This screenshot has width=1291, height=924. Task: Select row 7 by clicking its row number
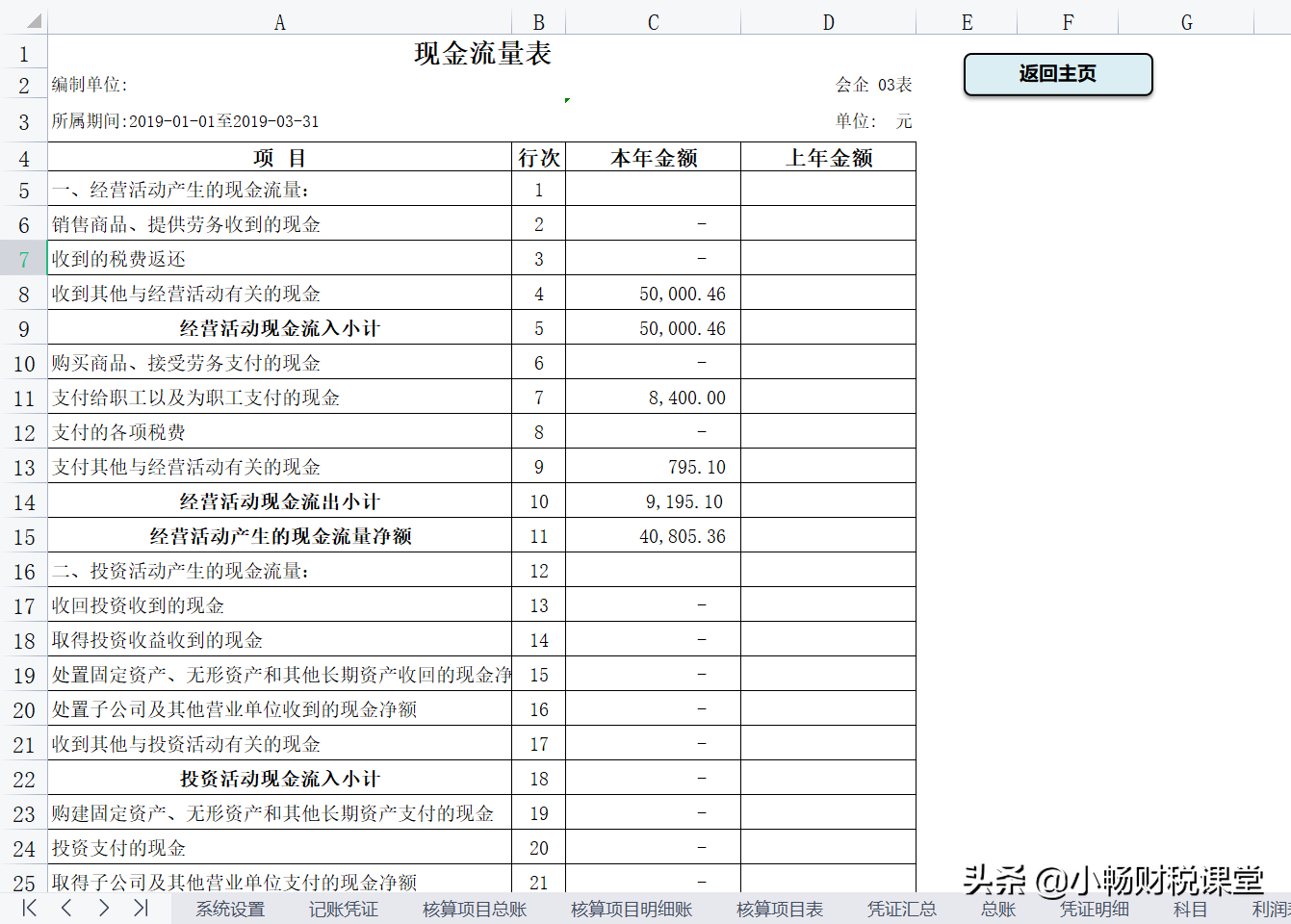(22, 257)
